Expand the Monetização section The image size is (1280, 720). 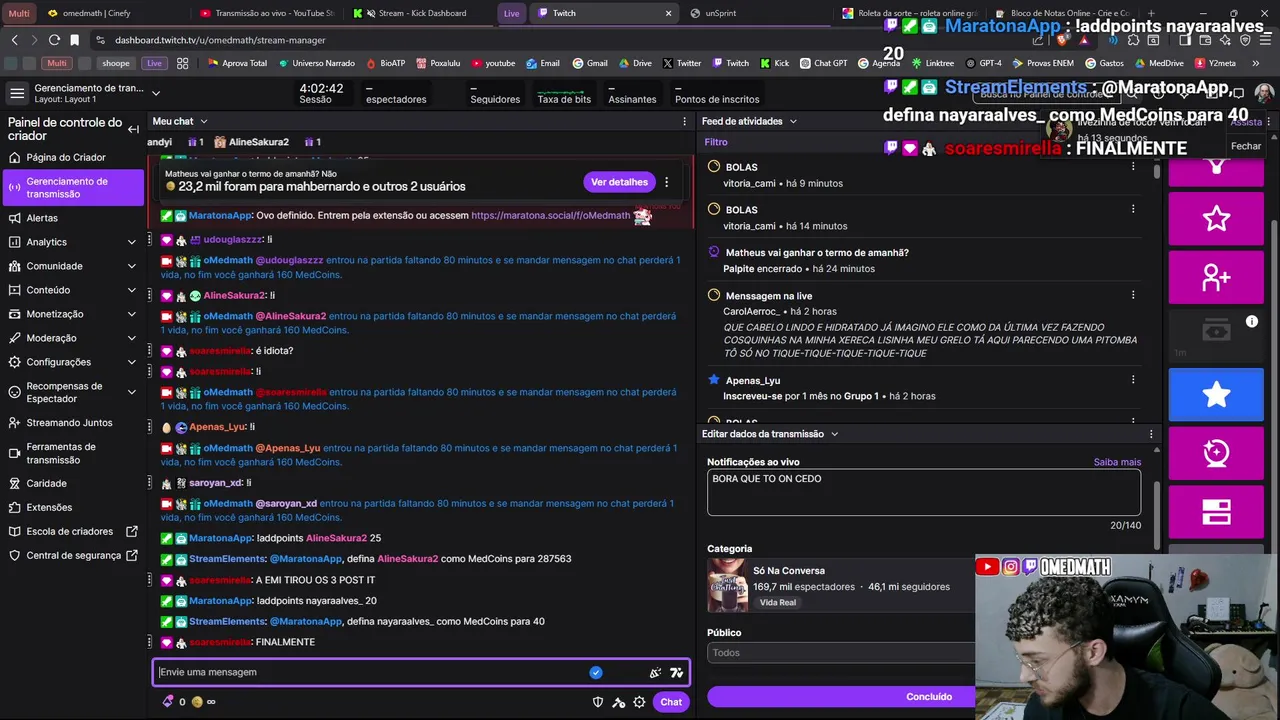coord(132,314)
